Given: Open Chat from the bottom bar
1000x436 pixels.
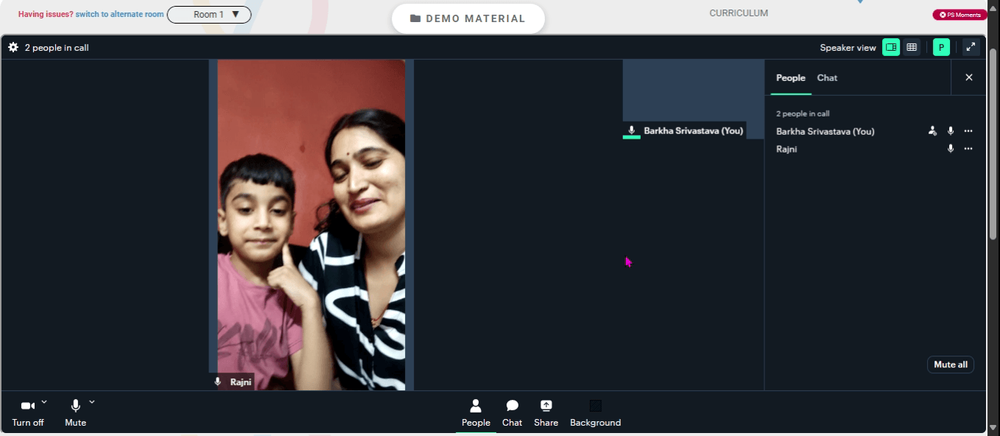Looking at the screenshot, I should pyautogui.click(x=512, y=413).
